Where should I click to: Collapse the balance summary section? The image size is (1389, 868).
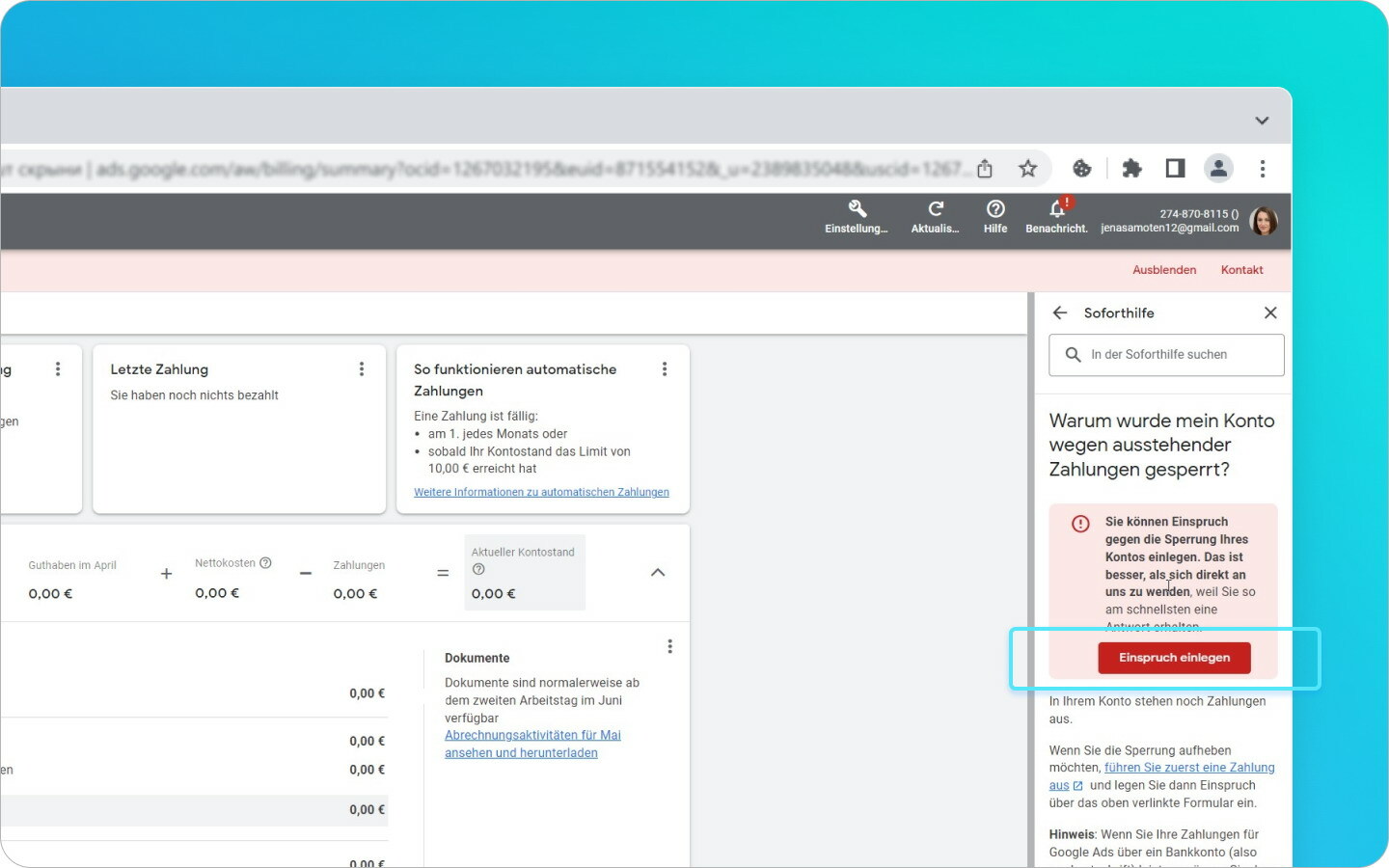pyautogui.click(x=658, y=573)
